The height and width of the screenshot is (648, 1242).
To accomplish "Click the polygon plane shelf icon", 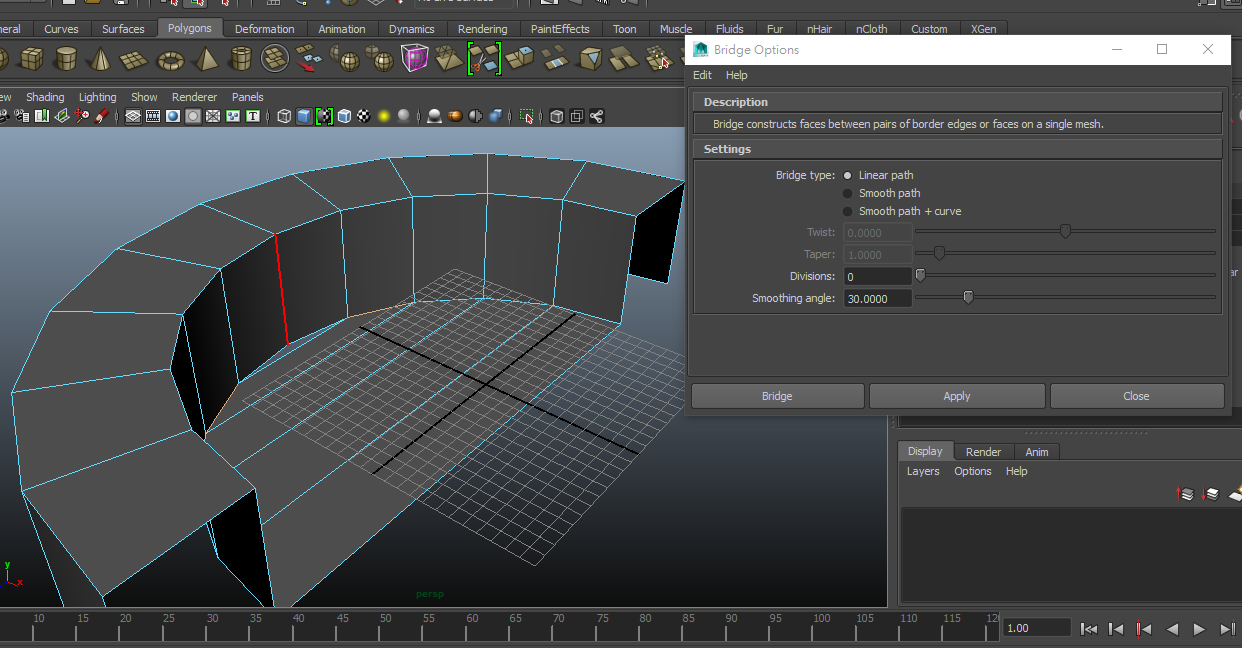I will coord(135,58).
